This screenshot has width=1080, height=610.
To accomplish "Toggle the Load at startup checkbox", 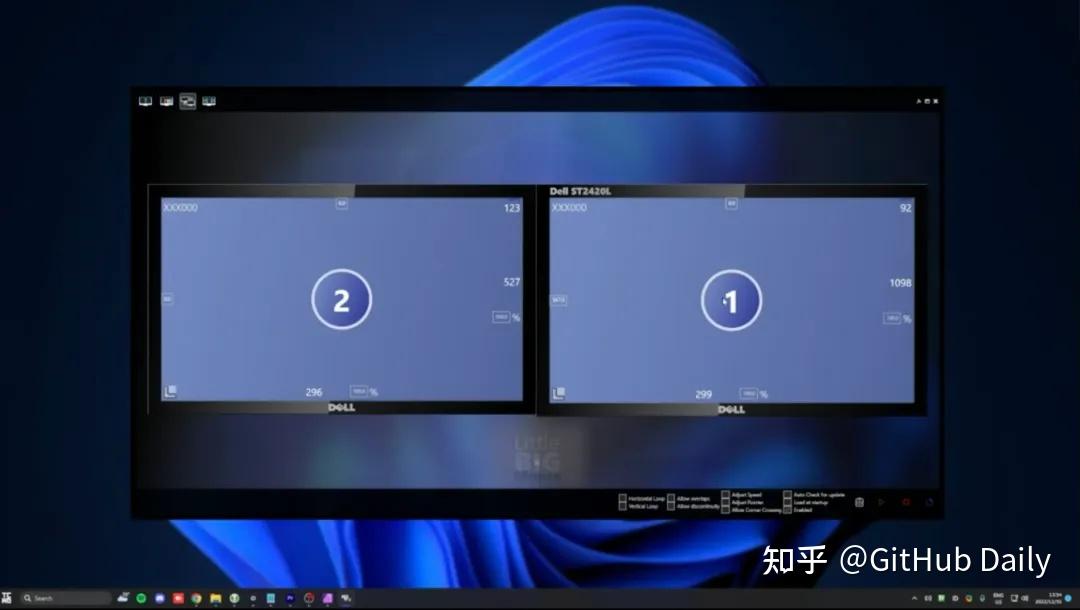I will pos(787,502).
